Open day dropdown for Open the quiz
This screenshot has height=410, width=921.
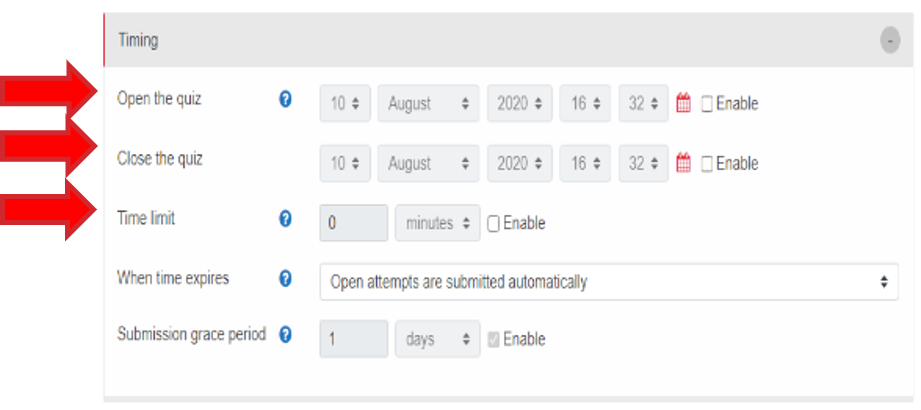[345, 103]
